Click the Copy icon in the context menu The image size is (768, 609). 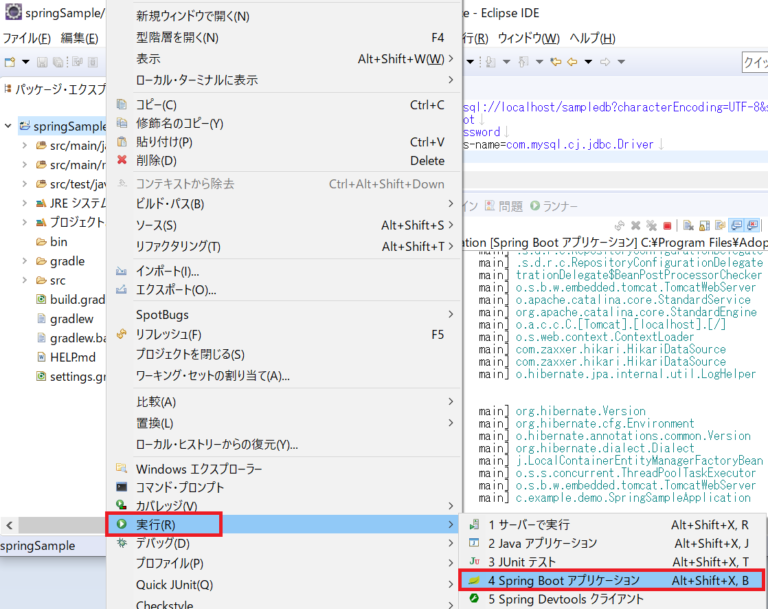pyautogui.click(x=121, y=104)
